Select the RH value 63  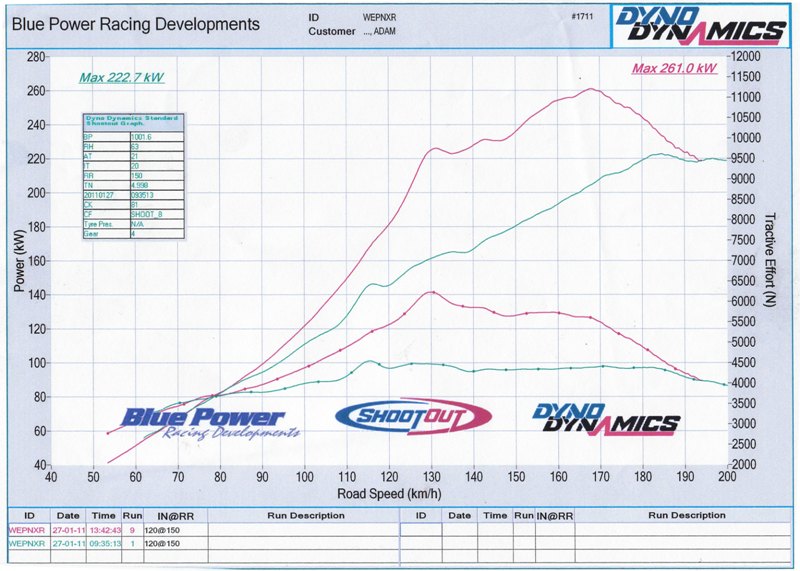135,146
